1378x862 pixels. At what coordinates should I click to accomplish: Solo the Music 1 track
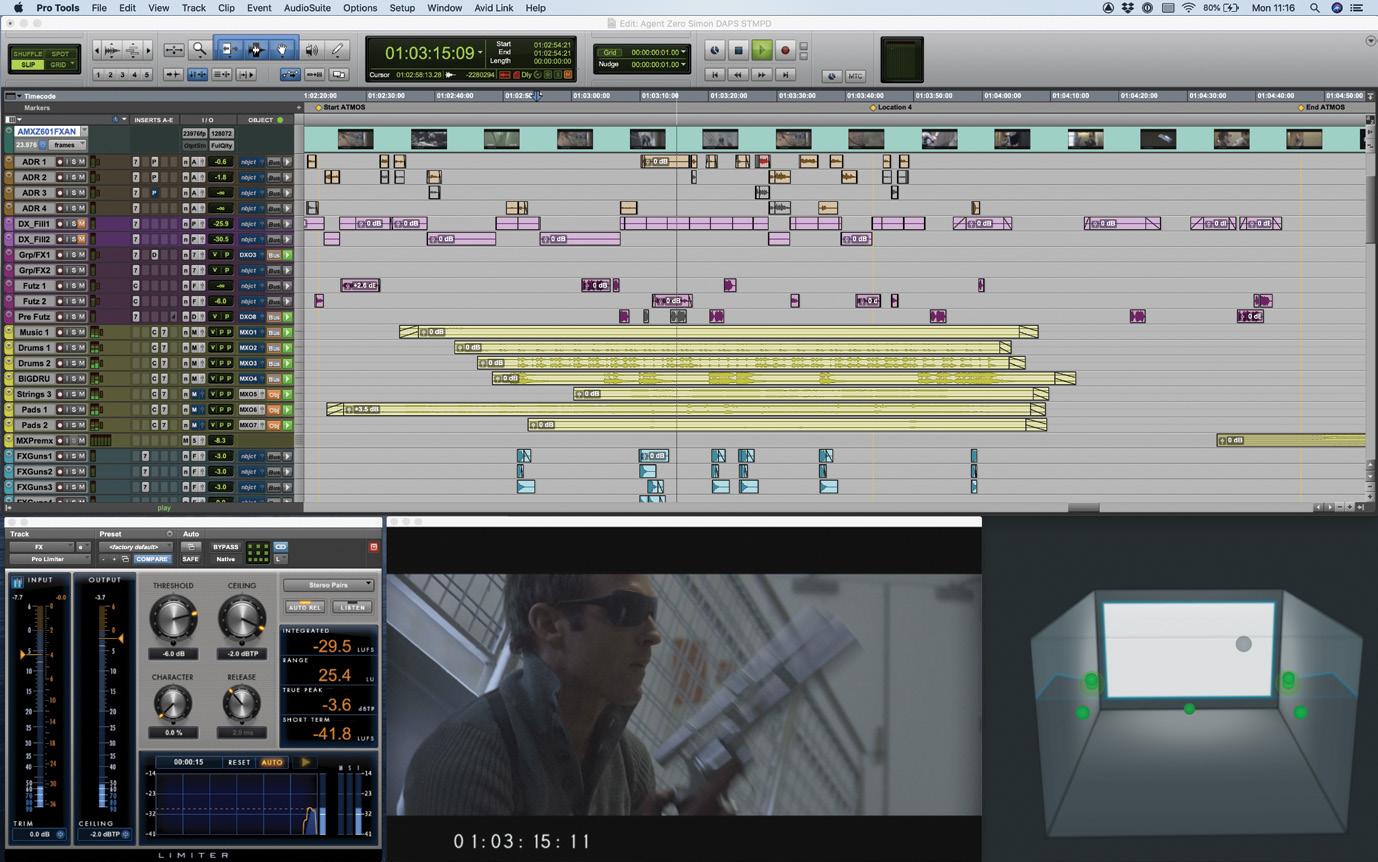tap(72, 332)
